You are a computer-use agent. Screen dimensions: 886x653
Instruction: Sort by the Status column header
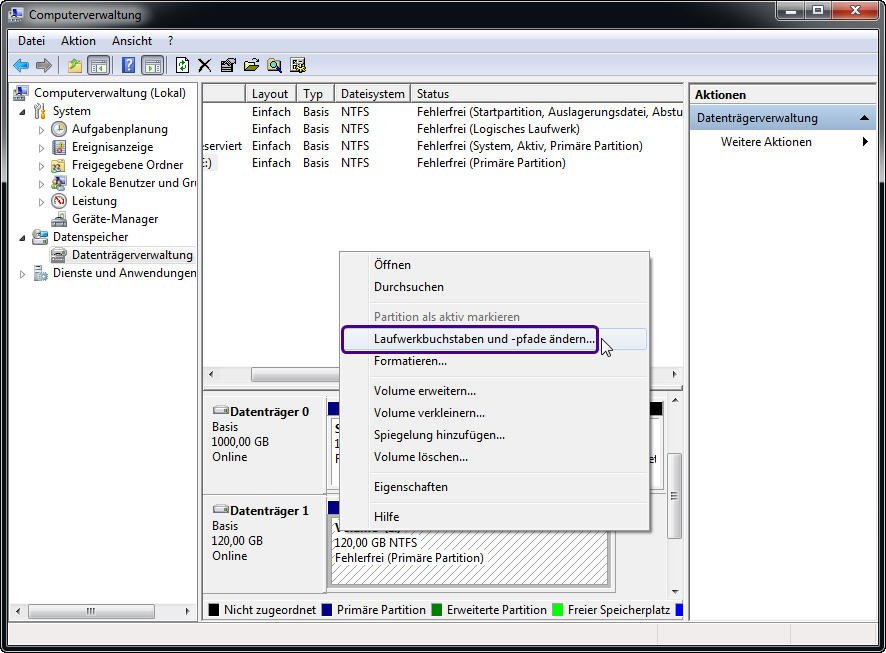(x=546, y=94)
